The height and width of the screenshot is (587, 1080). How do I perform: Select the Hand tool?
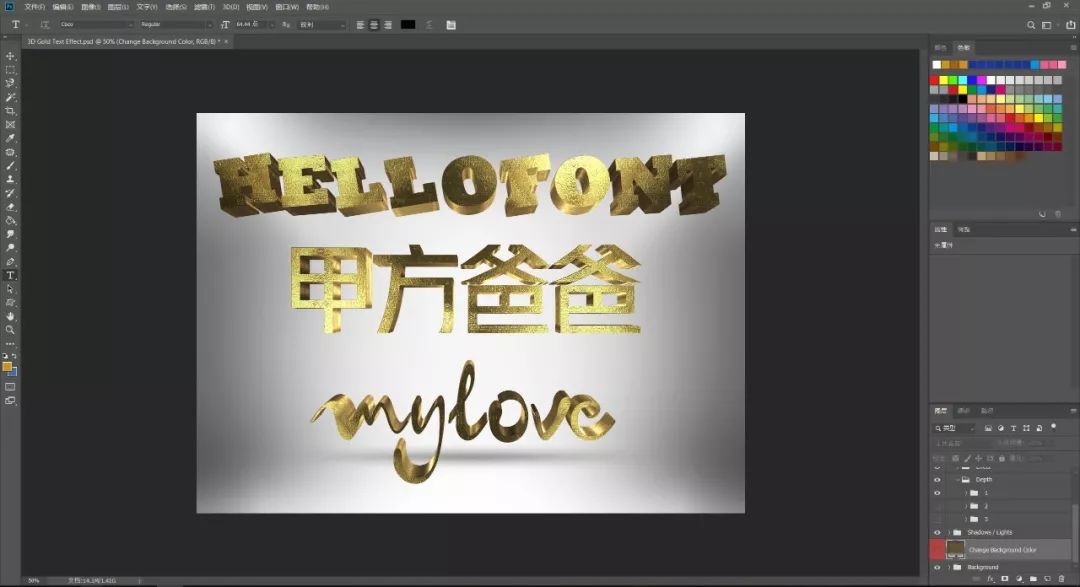(11, 316)
